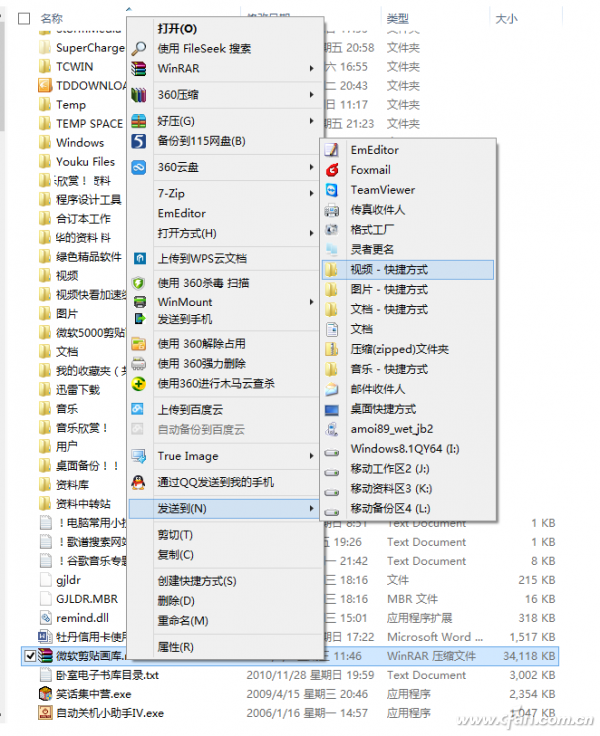
Task: Choose 删除(D) from the context menu
Action: pos(226,601)
